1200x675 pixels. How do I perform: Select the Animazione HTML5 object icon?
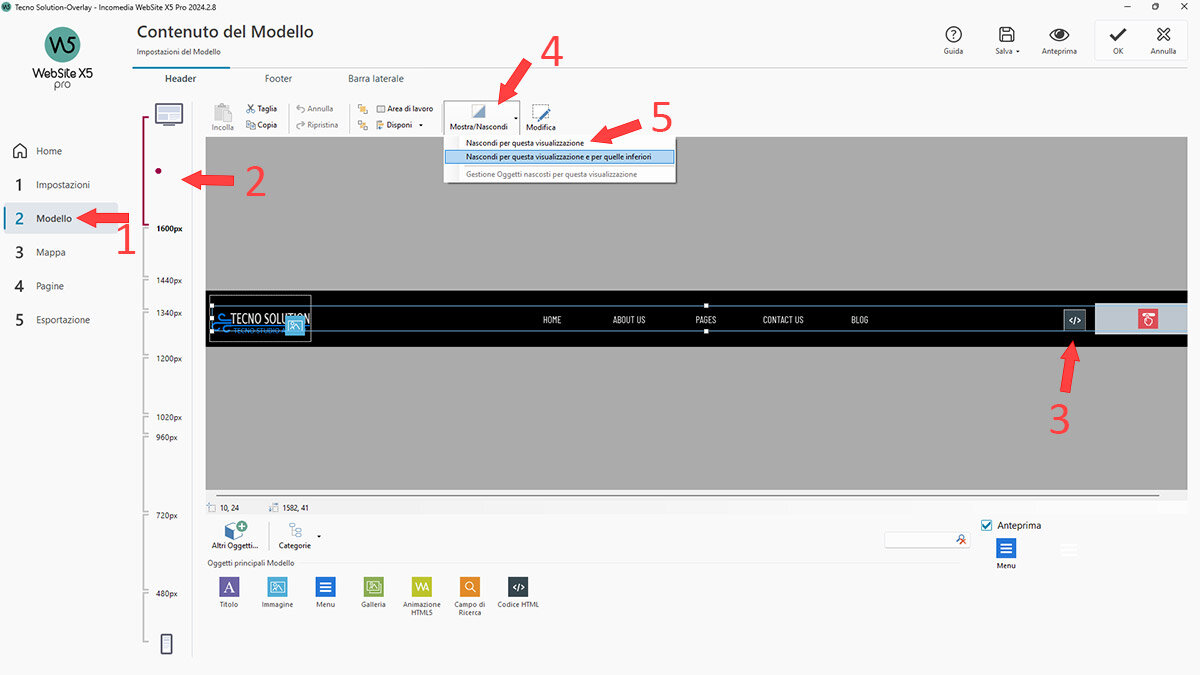tap(421, 587)
